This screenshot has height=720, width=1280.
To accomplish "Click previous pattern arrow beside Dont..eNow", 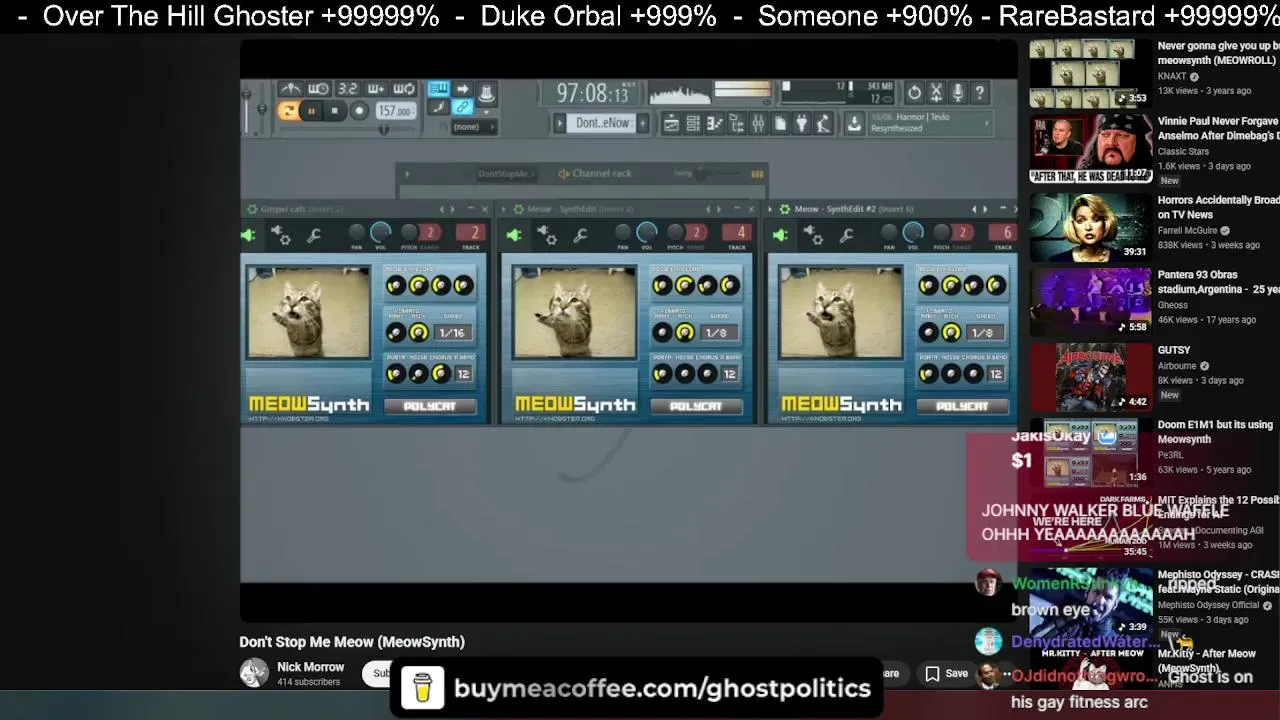I will (x=561, y=123).
